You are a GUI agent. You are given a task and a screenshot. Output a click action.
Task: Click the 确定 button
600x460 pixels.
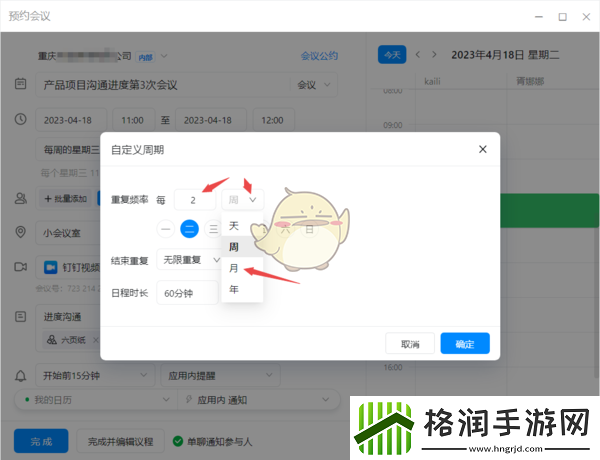click(465, 343)
